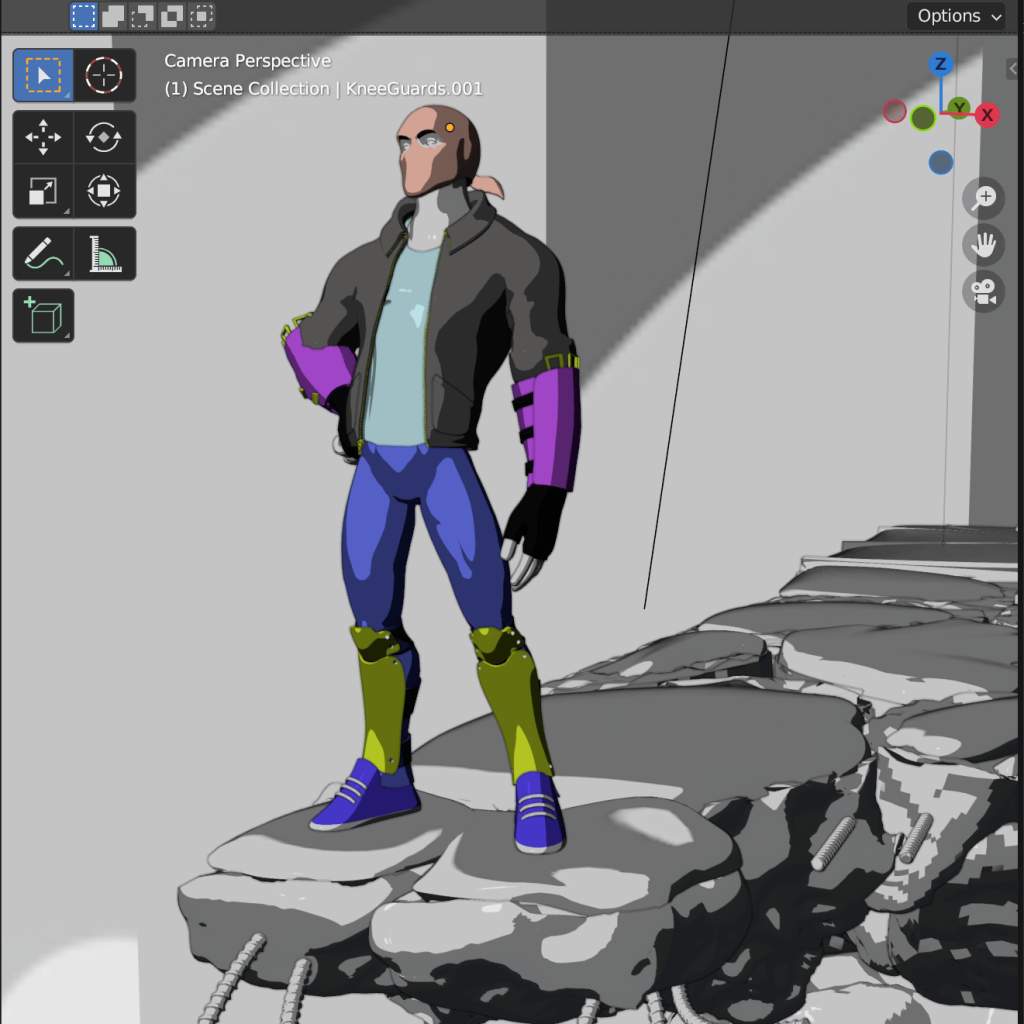Click the KneeGuards.001 object name text
Viewport: 1024px width, 1024px height.
[414, 89]
